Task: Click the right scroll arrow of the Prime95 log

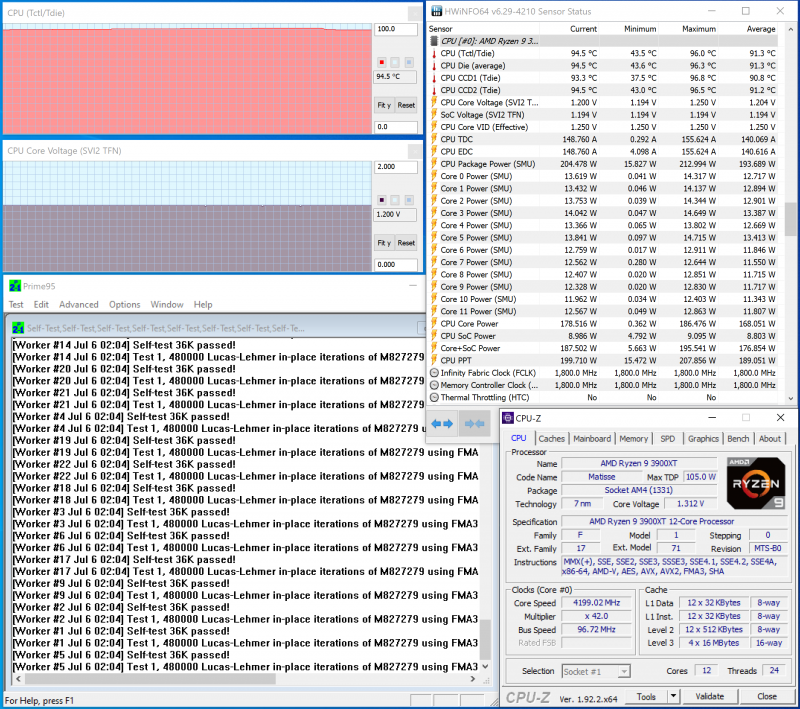Action: (x=472, y=679)
